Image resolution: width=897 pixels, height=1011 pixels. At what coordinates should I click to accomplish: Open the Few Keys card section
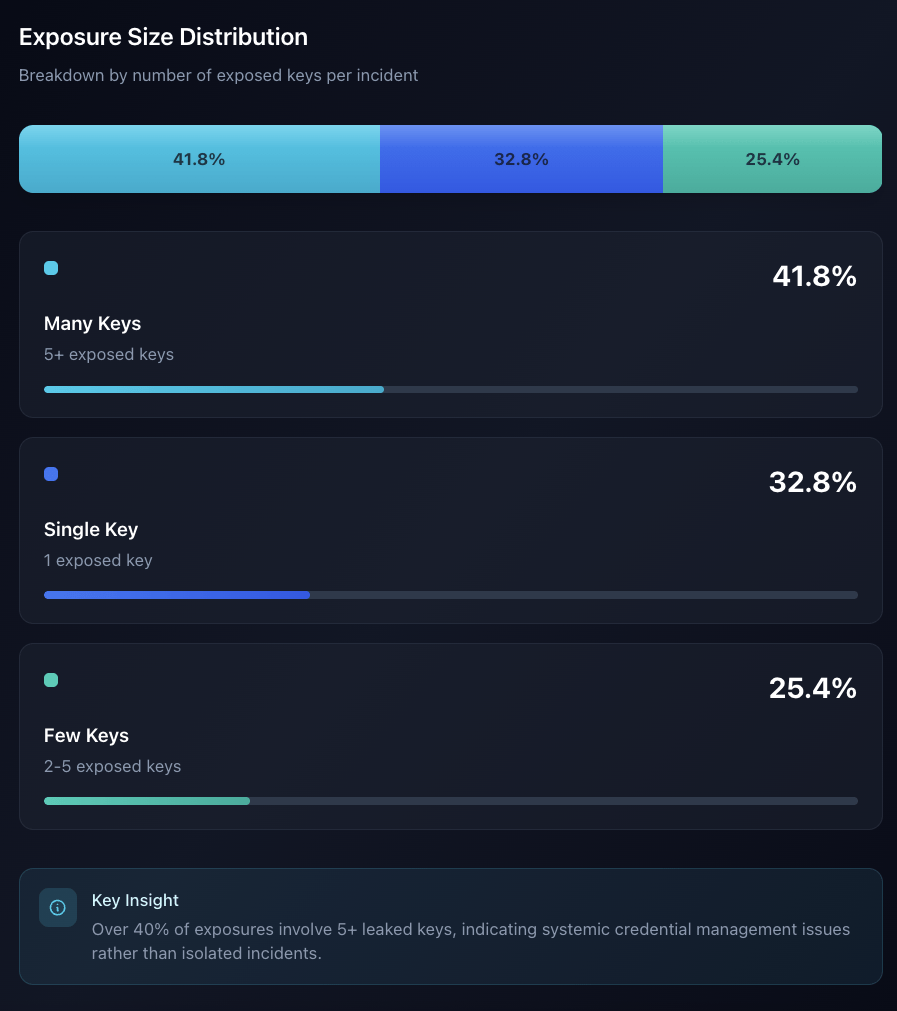click(x=450, y=735)
